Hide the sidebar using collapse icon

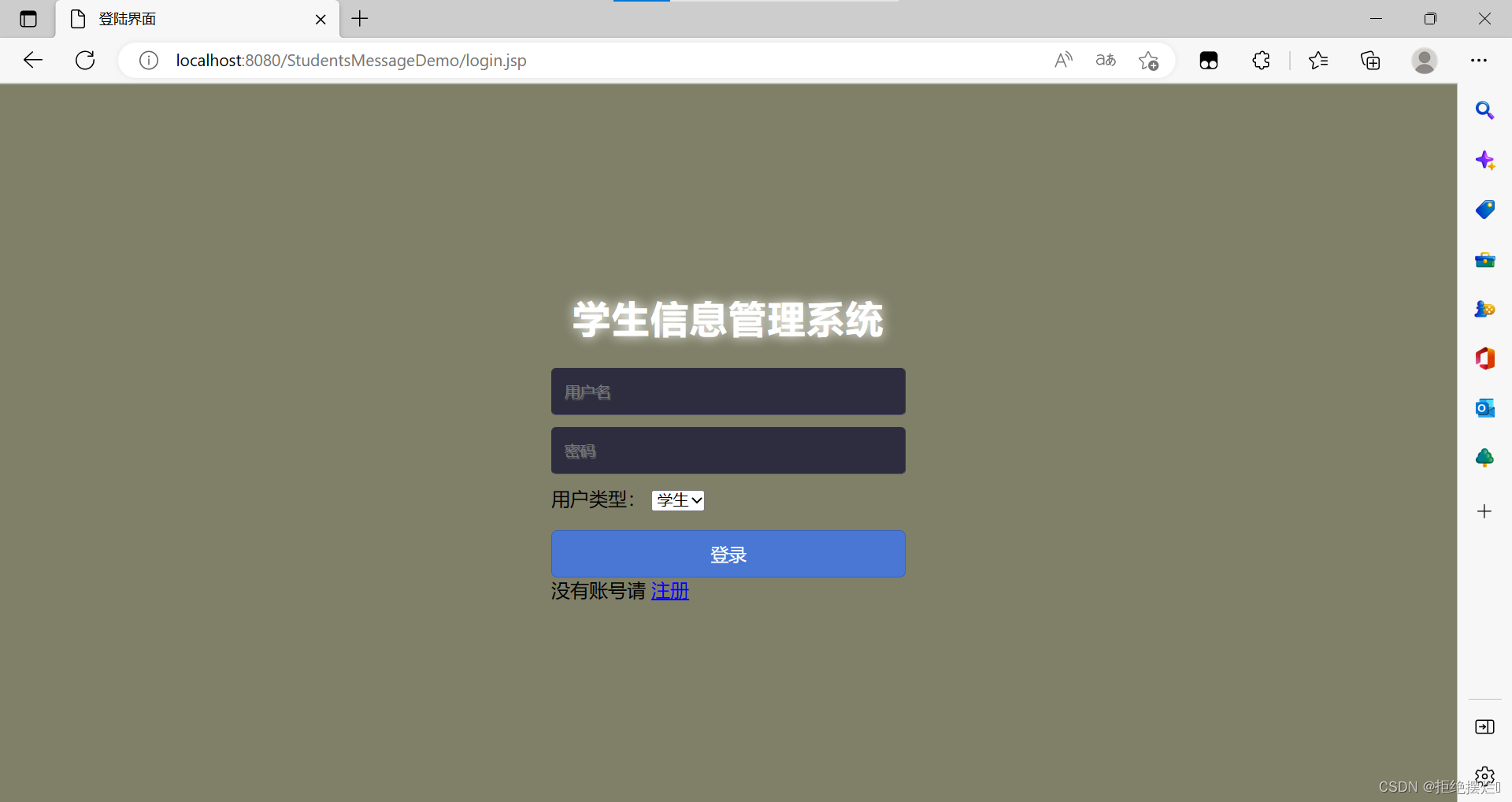(1484, 726)
